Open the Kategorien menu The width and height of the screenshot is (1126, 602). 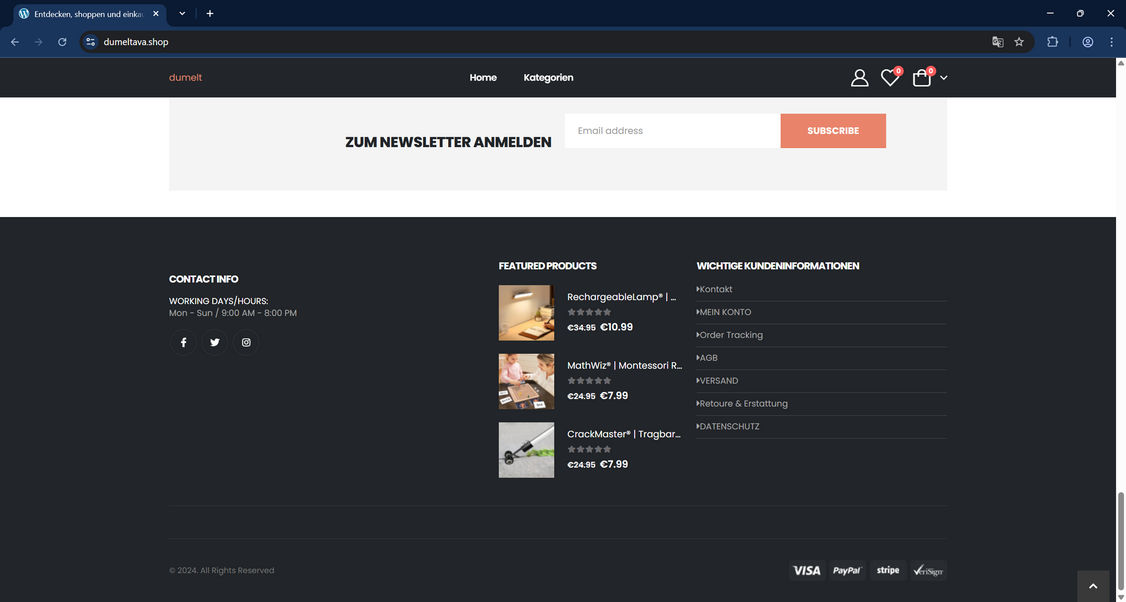coord(548,78)
